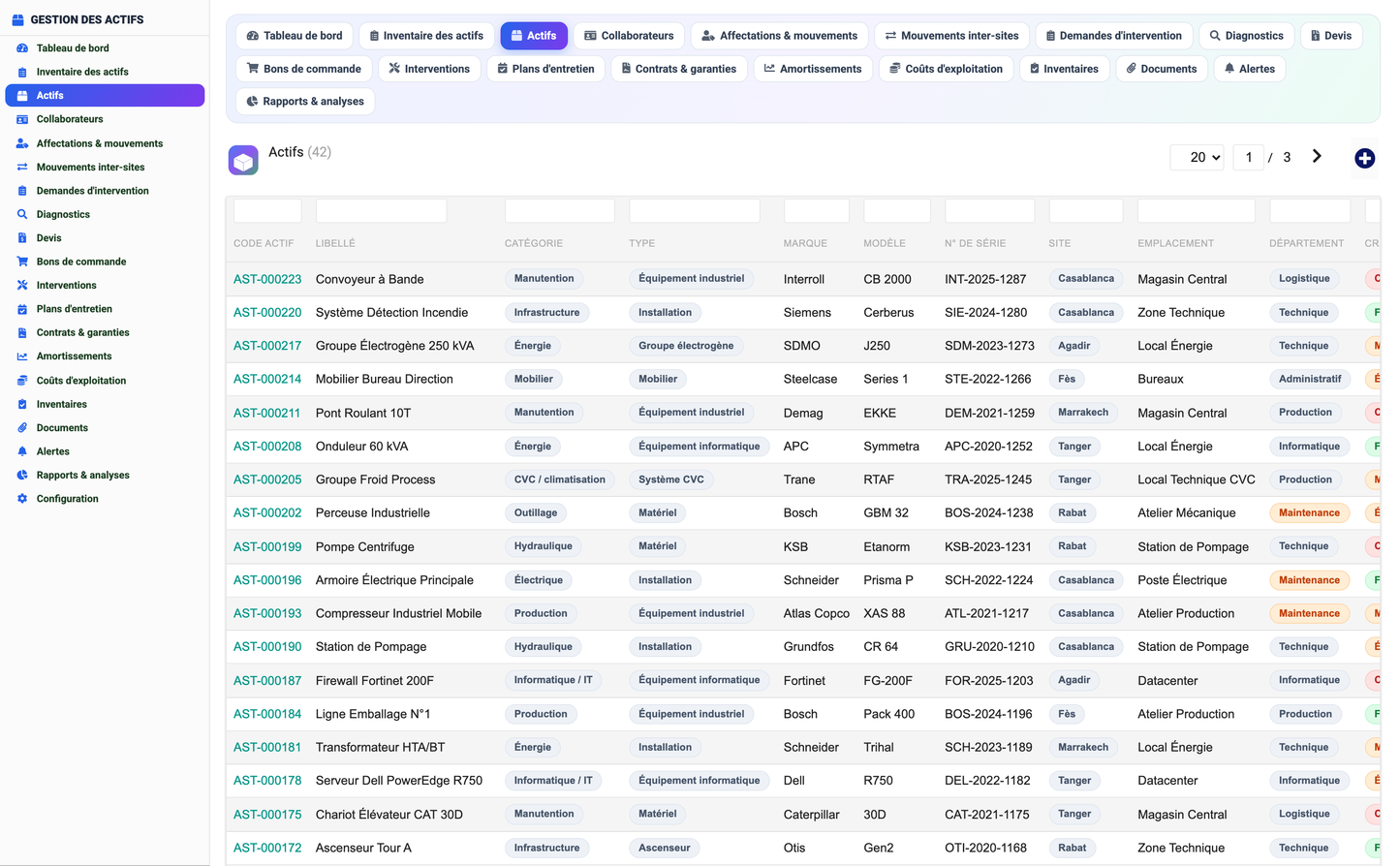Click the Contrats & garanties sidebar icon

[x=22, y=332]
